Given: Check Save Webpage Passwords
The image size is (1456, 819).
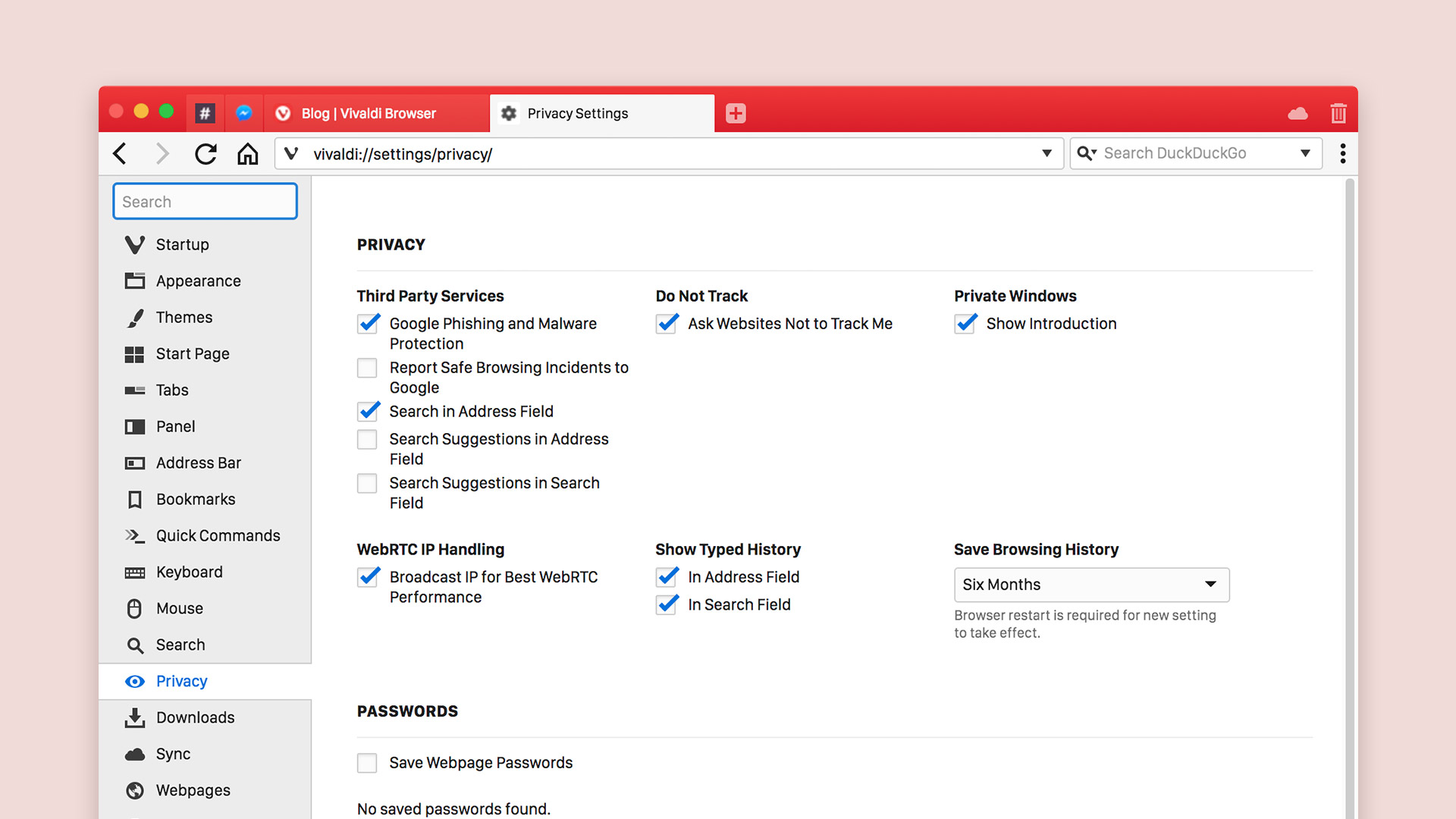Looking at the screenshot, I should click(x=367, y=763).
